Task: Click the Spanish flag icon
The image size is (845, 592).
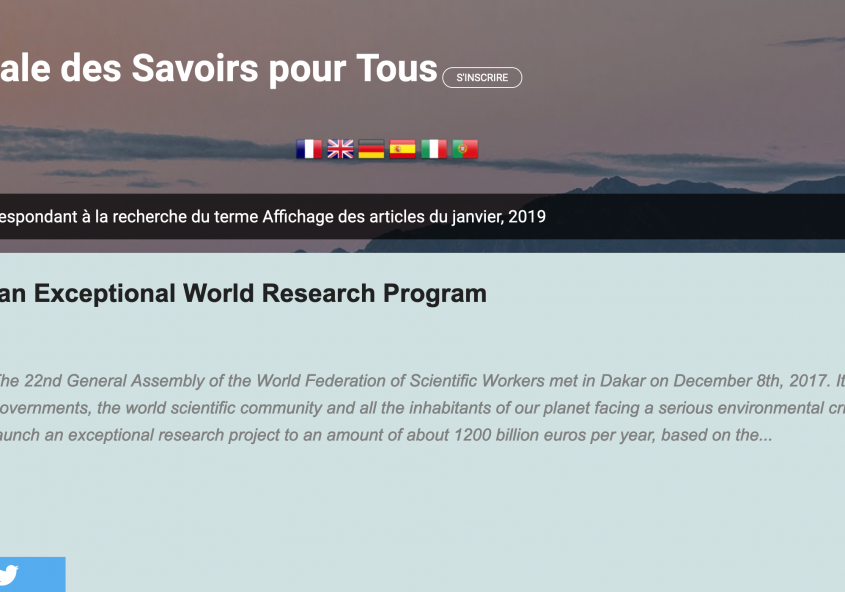Action: tap(402, 149)
